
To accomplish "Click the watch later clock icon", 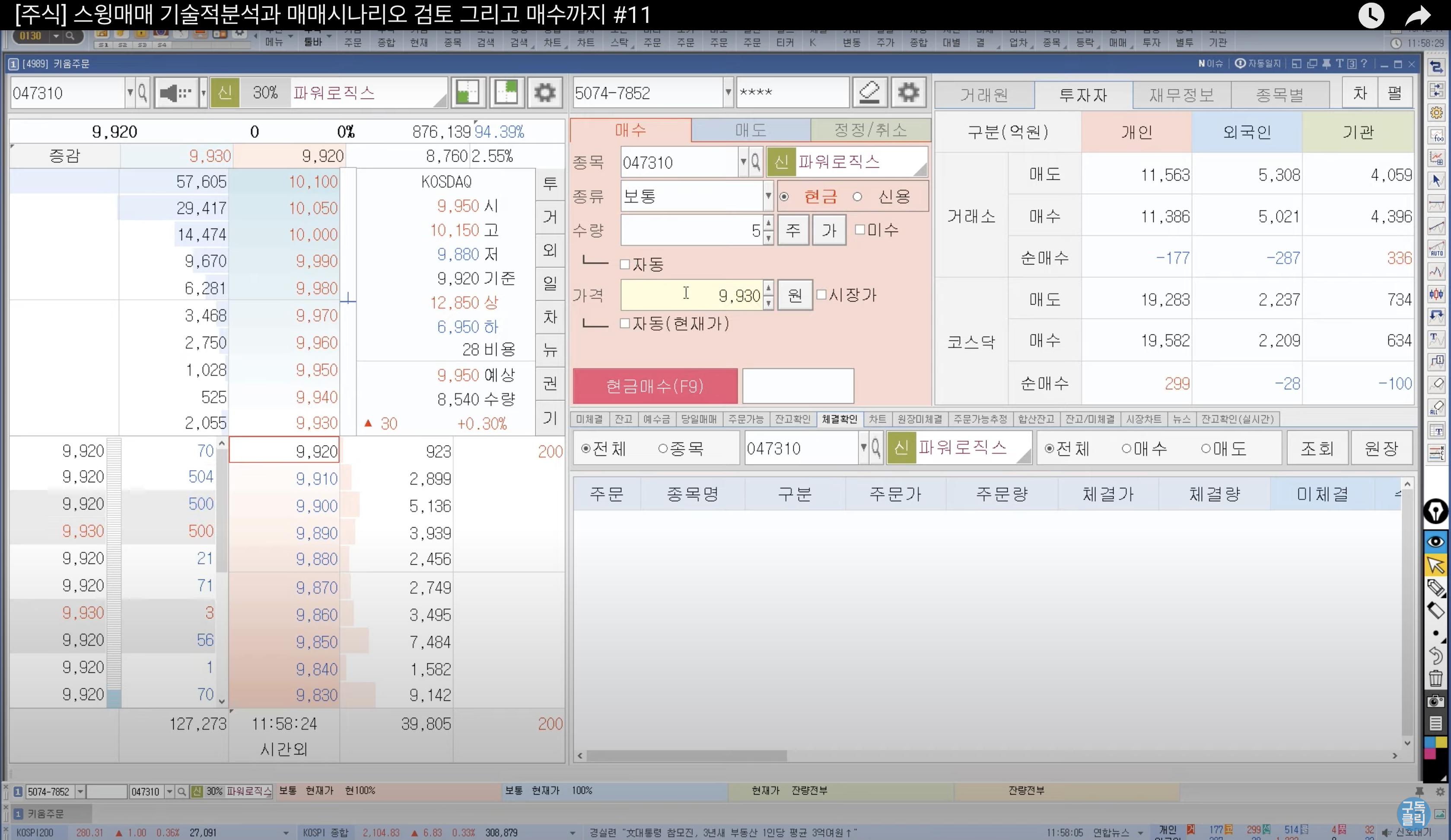I will (x=1371, y=16).
